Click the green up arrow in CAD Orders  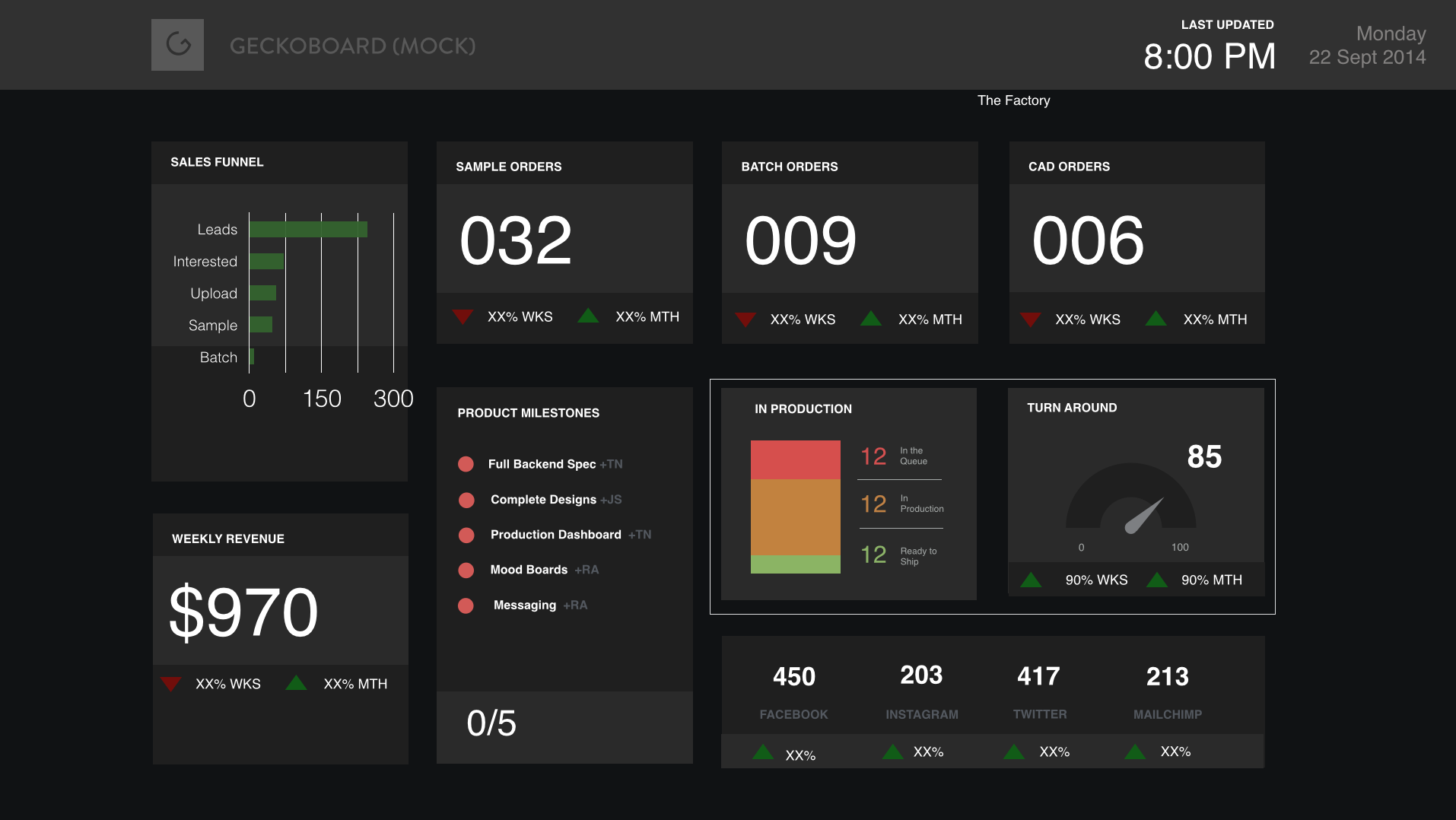(1156, 318)
